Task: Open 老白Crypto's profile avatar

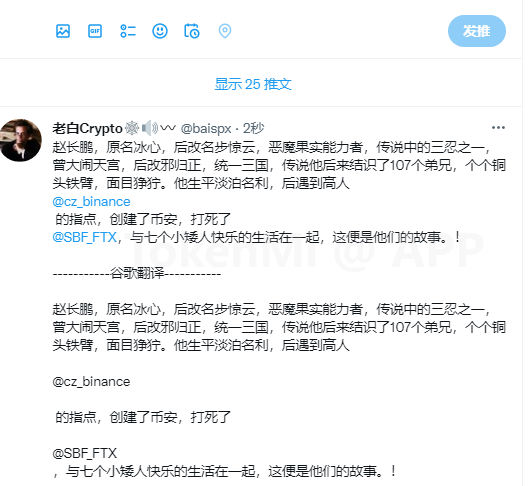Action: [21, 140]
